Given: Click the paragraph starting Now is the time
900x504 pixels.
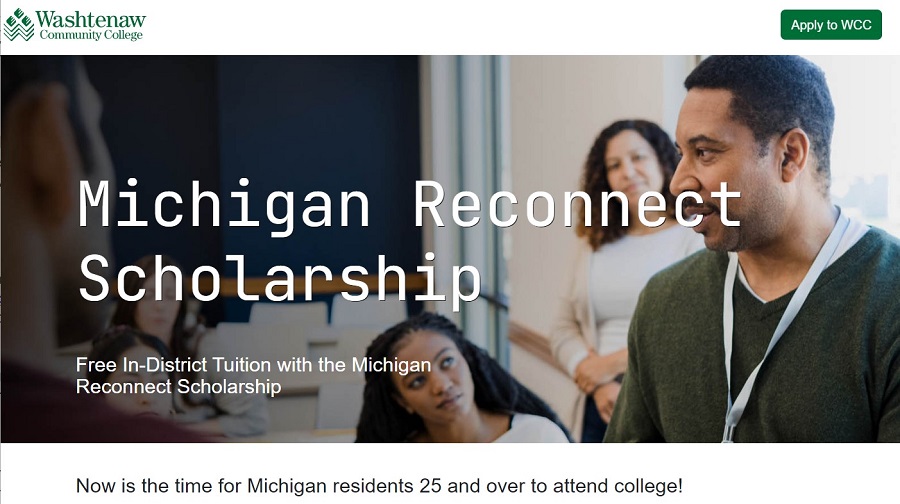Looking at the screenshot, I should click(x=379, y=487).
